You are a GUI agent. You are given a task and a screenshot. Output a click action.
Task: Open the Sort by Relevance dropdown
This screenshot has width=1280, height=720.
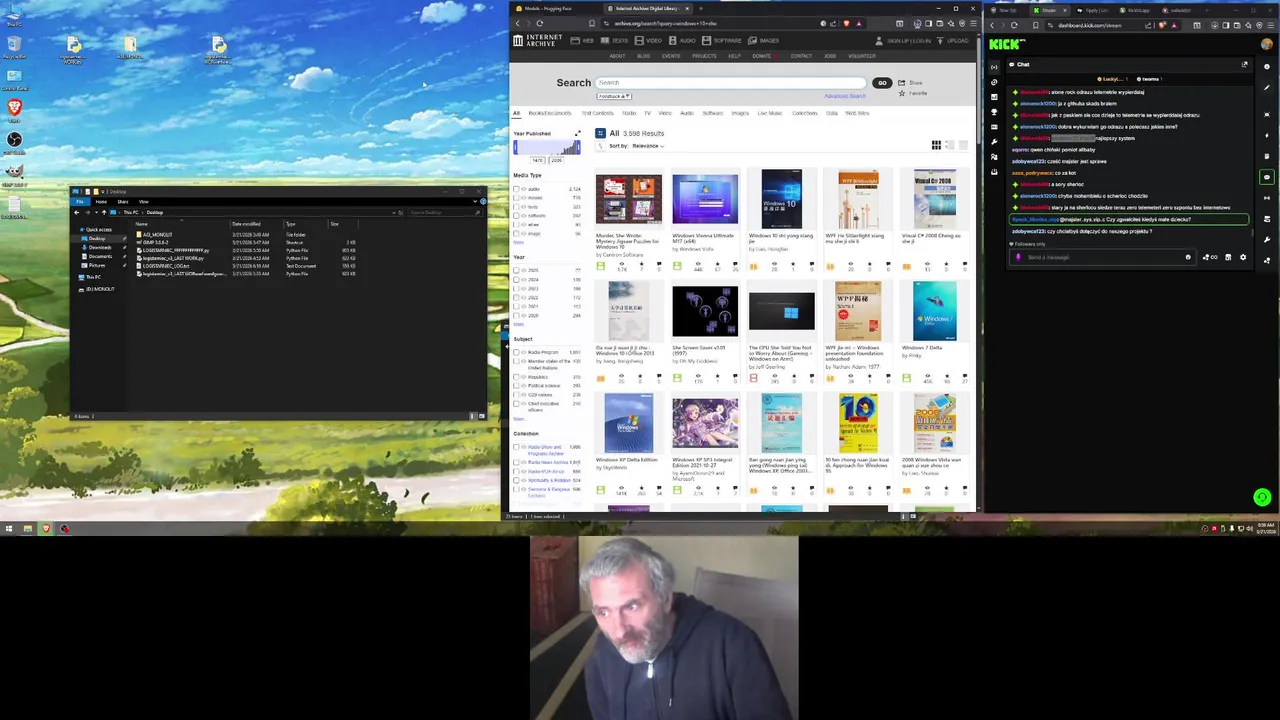point(647,146)
